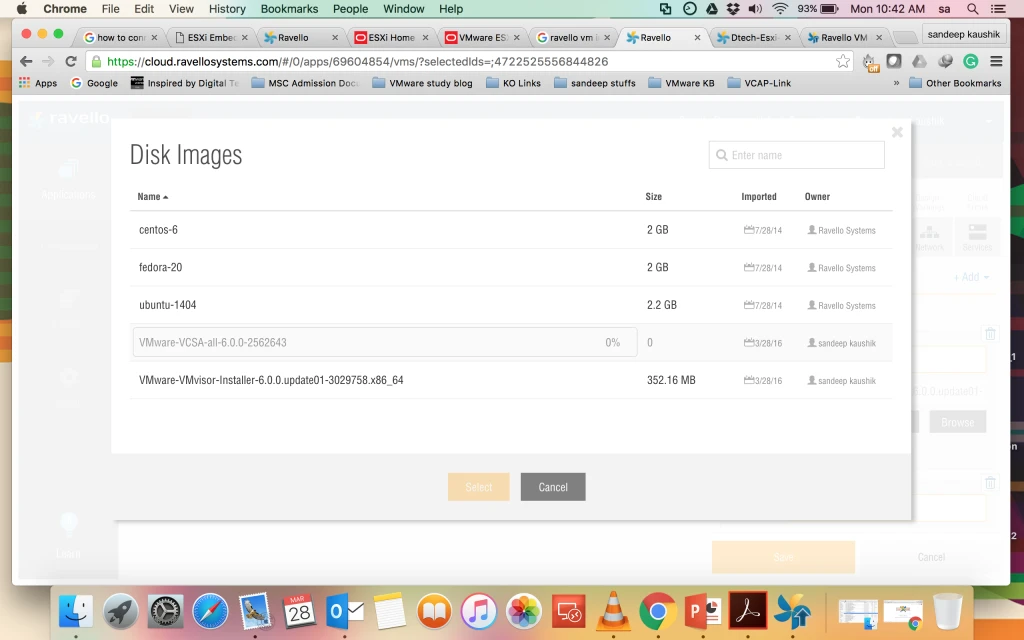Click the Size column header

654,197
